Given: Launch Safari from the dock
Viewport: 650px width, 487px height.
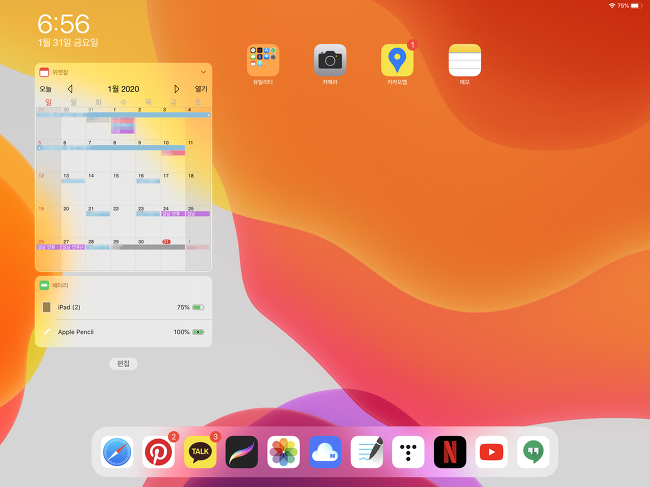Looking at the screenshot, I should (x=117, y=452).
